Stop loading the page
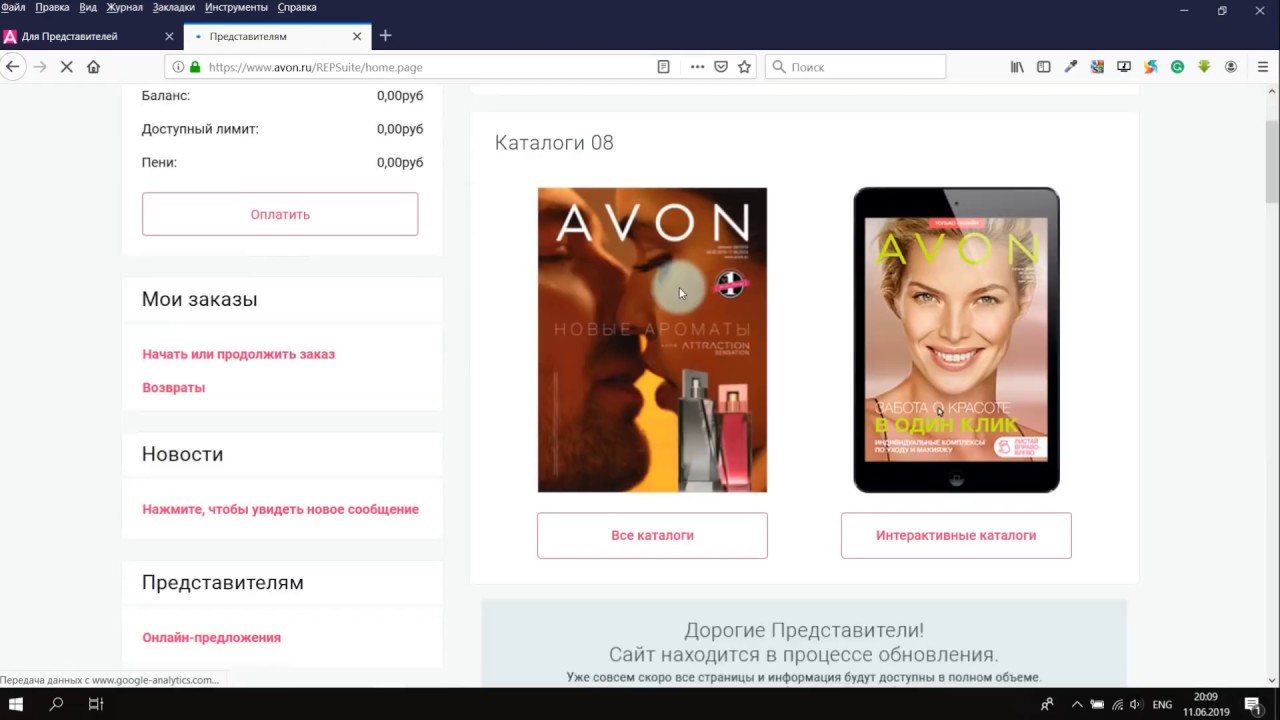The width and height of the screenshot is (1280, 720). [x=67, y=67]
